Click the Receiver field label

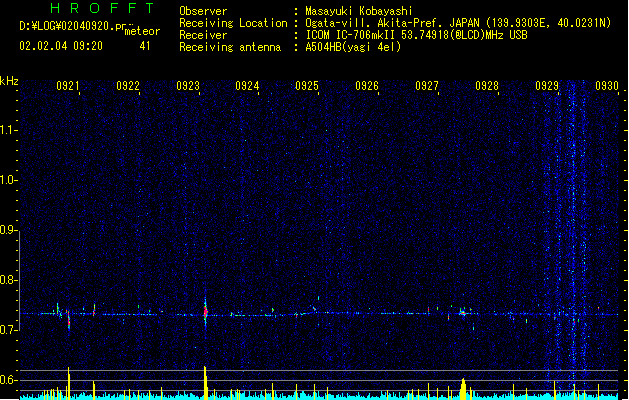pos(203,35)
